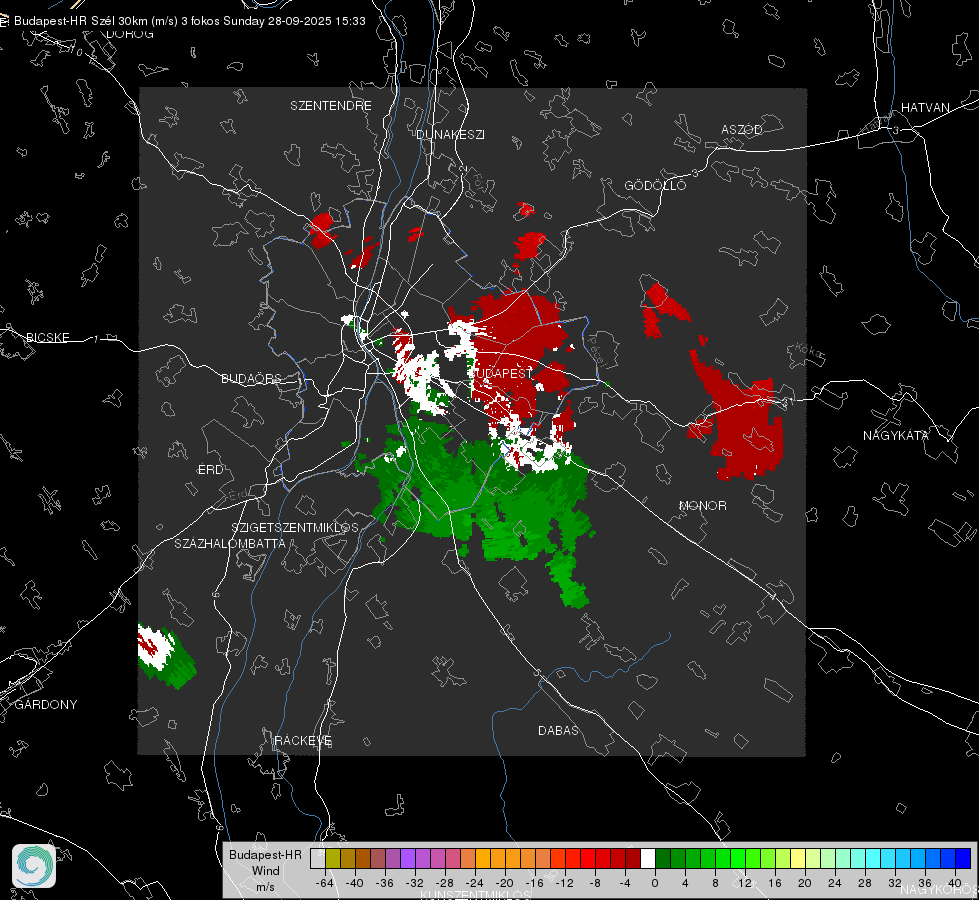979x900 pixels.
Task: Click the DABAS map label
Action: pyautogui.click(x=558, y=731)
